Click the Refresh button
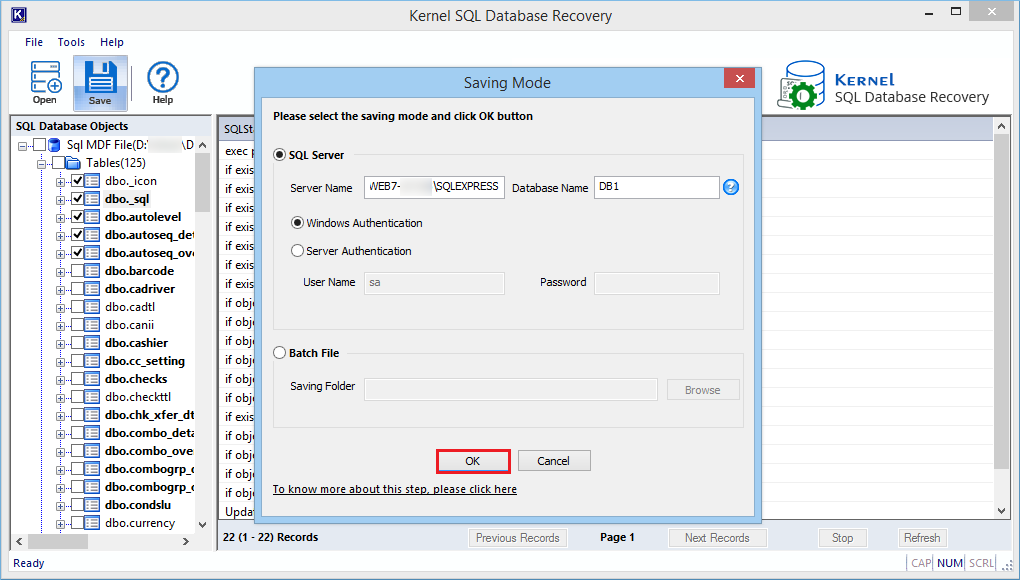Screen dimensions: 1020x580 (x=922, y=538)
